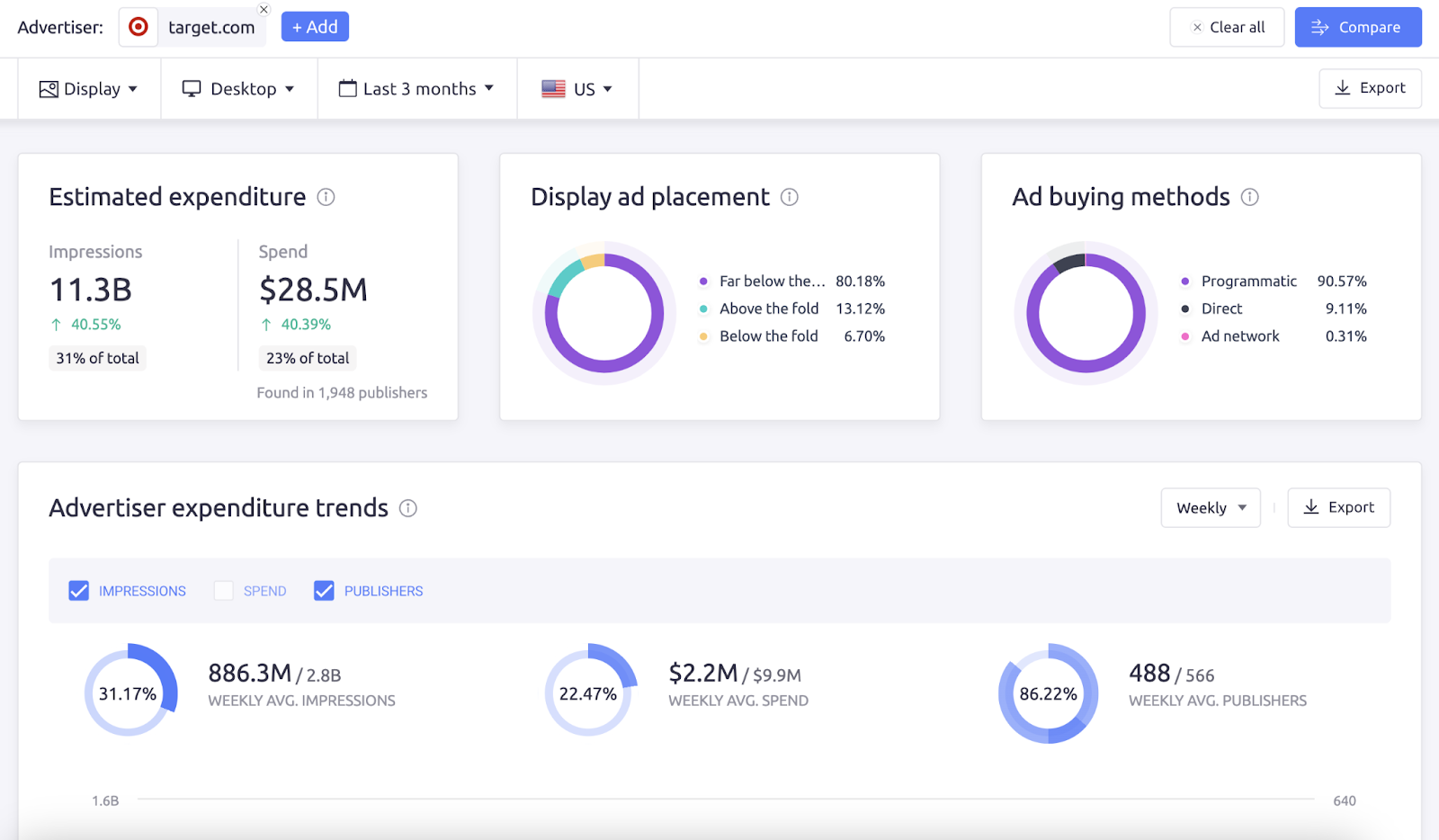Click the desktop monitor icon in the device filter
1439x840 pixels.
coord(191,88)
